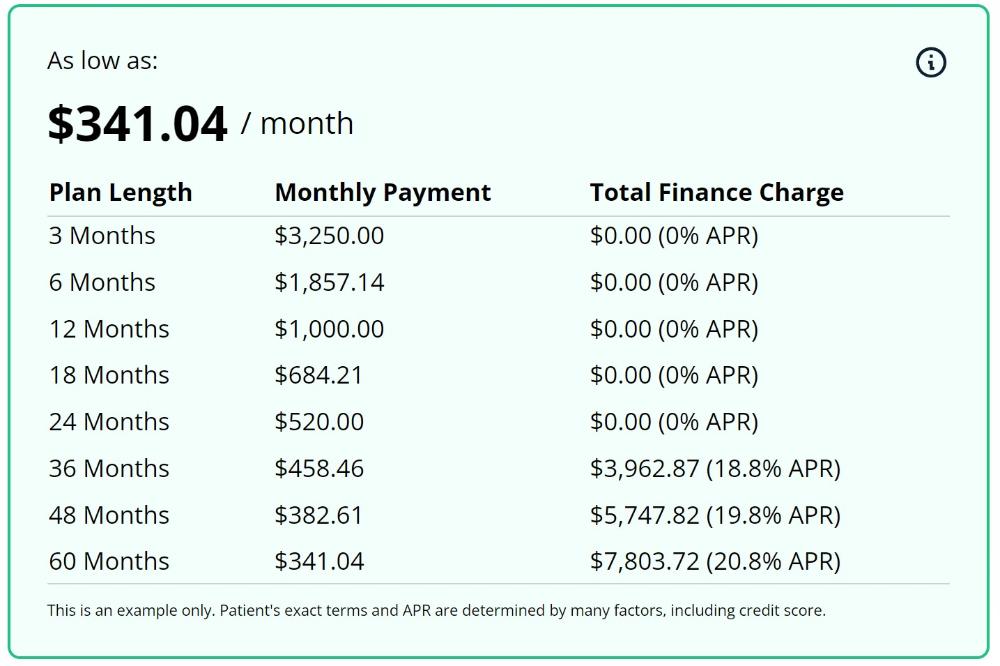Click the Total Finance Charge header
Image resolution: width=1000 pixels, height=666 pixels.
pyautogui.click(x=716, y=193)
